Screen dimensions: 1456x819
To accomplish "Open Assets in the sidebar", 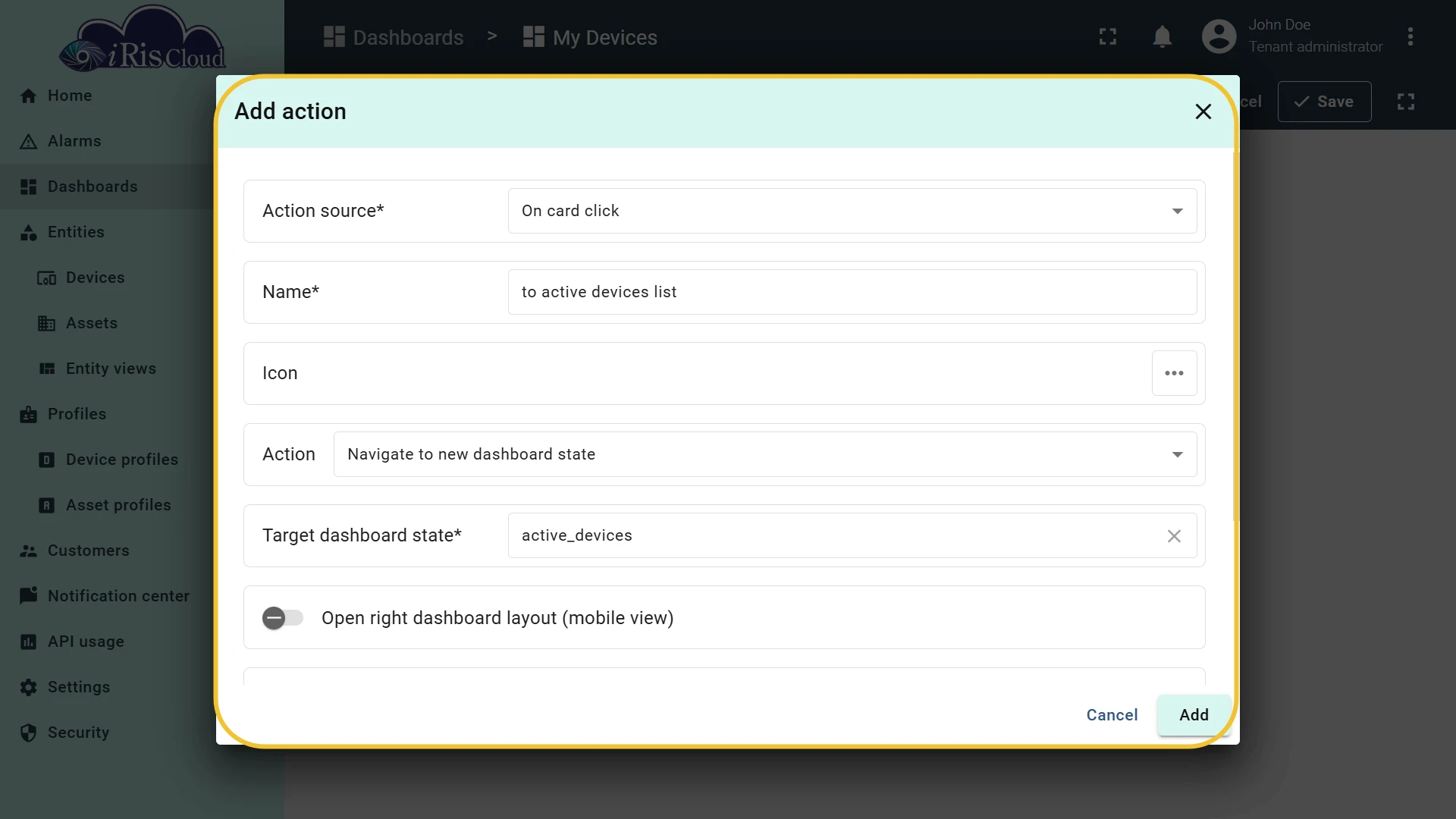I will tap(106, 323).
